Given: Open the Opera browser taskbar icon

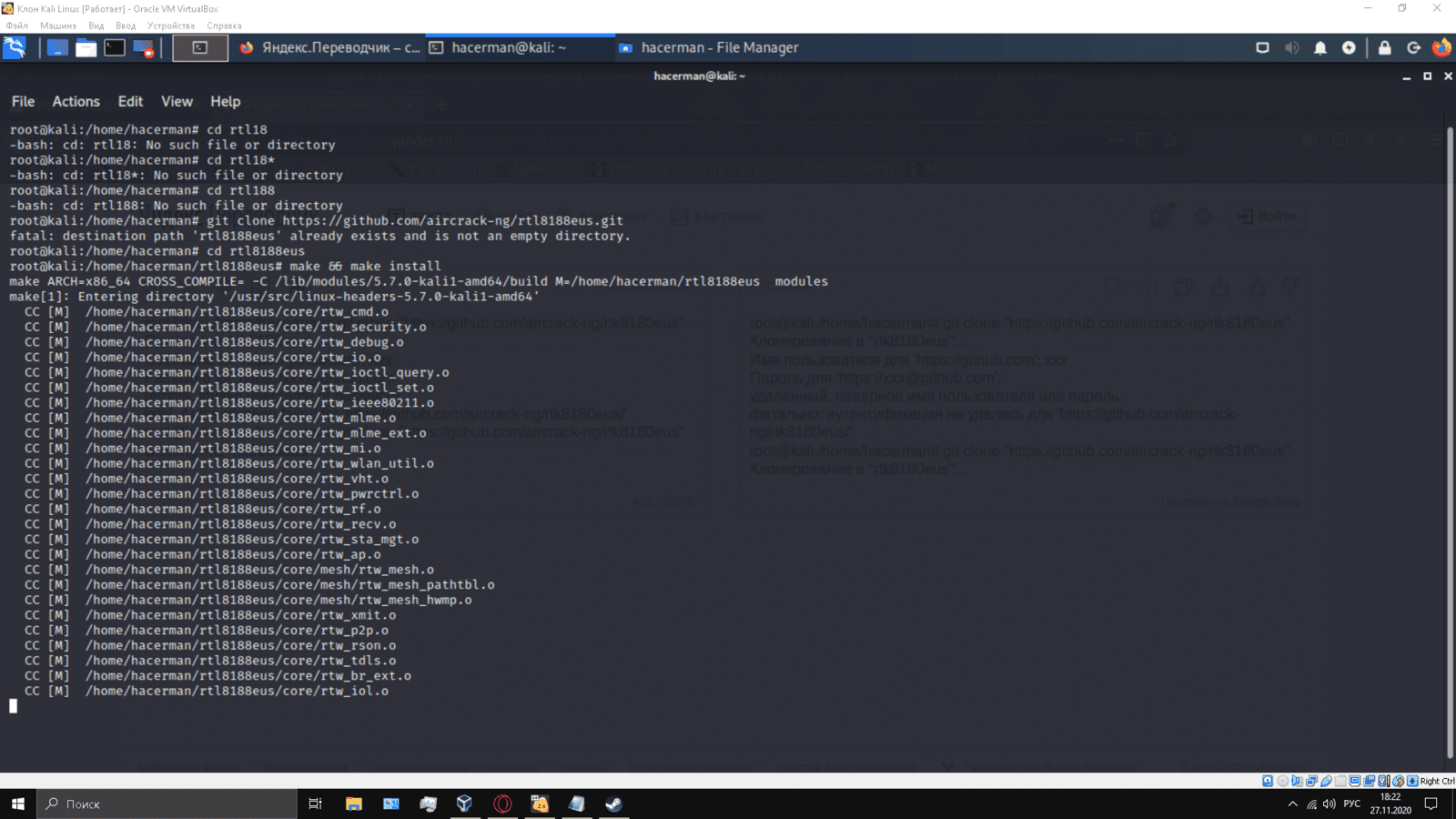Looking at the screenshot, I should click(502, 804).
